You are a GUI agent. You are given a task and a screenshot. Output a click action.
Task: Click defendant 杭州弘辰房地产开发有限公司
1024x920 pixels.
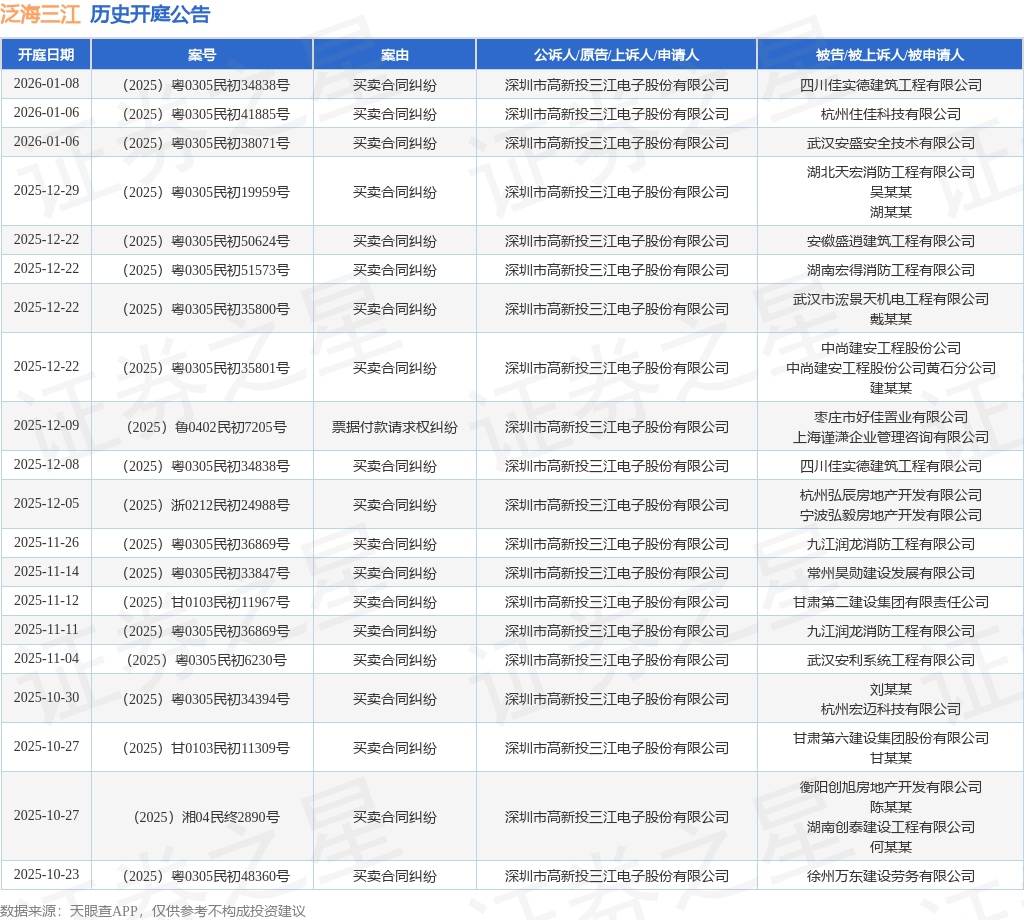pyautogui.click(x=891, y=496)
